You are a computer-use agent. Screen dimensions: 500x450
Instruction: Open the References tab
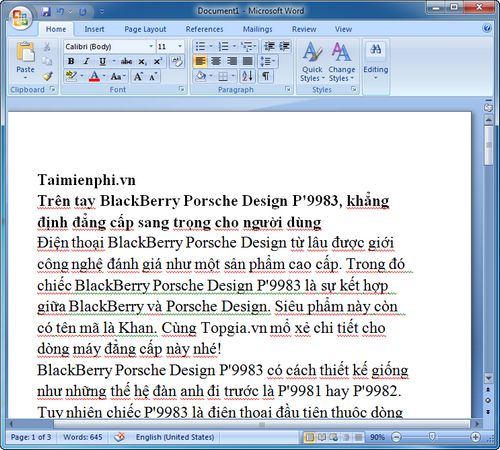pyautogui.click(x=204, y=29)
